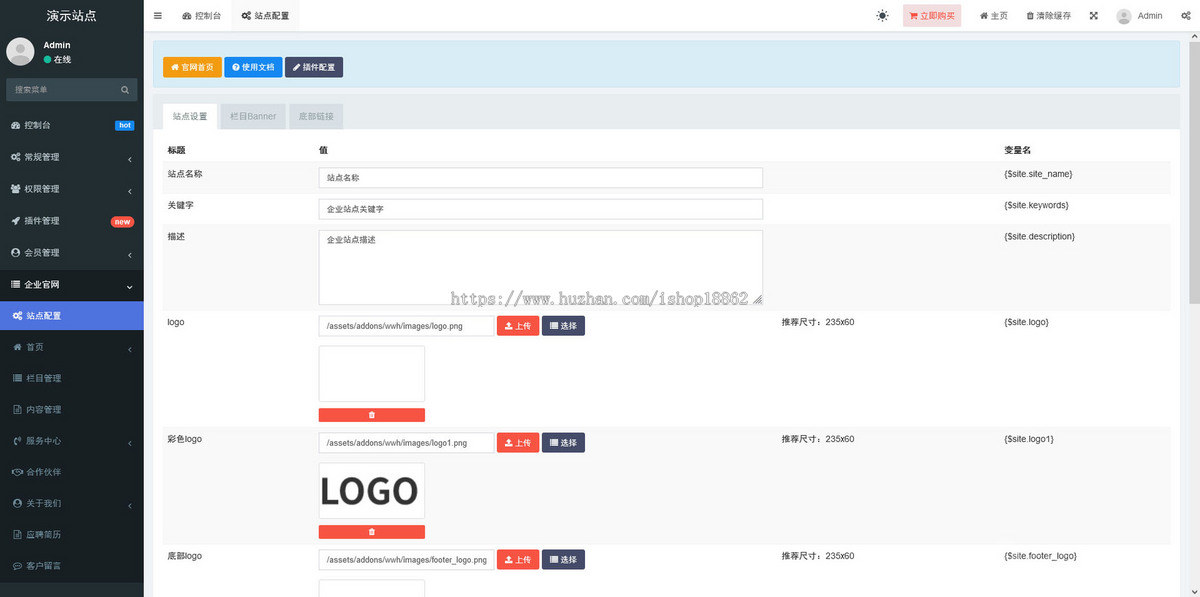Click 清除缓存 in top bar
This screenshot has height=597, width=1200.
(1049, 16)
